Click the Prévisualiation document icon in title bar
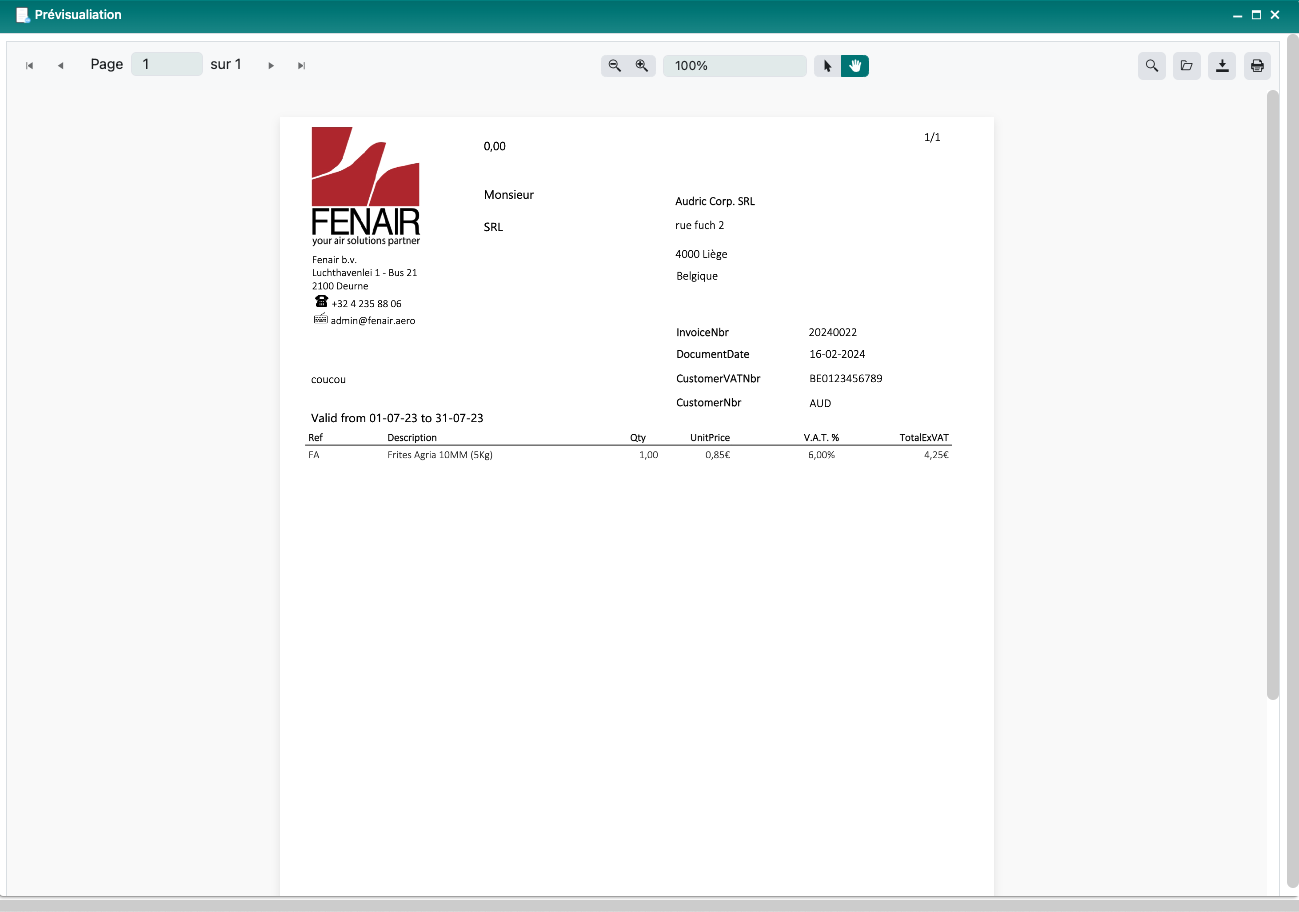1299x912 pixels. click(22, 15)
